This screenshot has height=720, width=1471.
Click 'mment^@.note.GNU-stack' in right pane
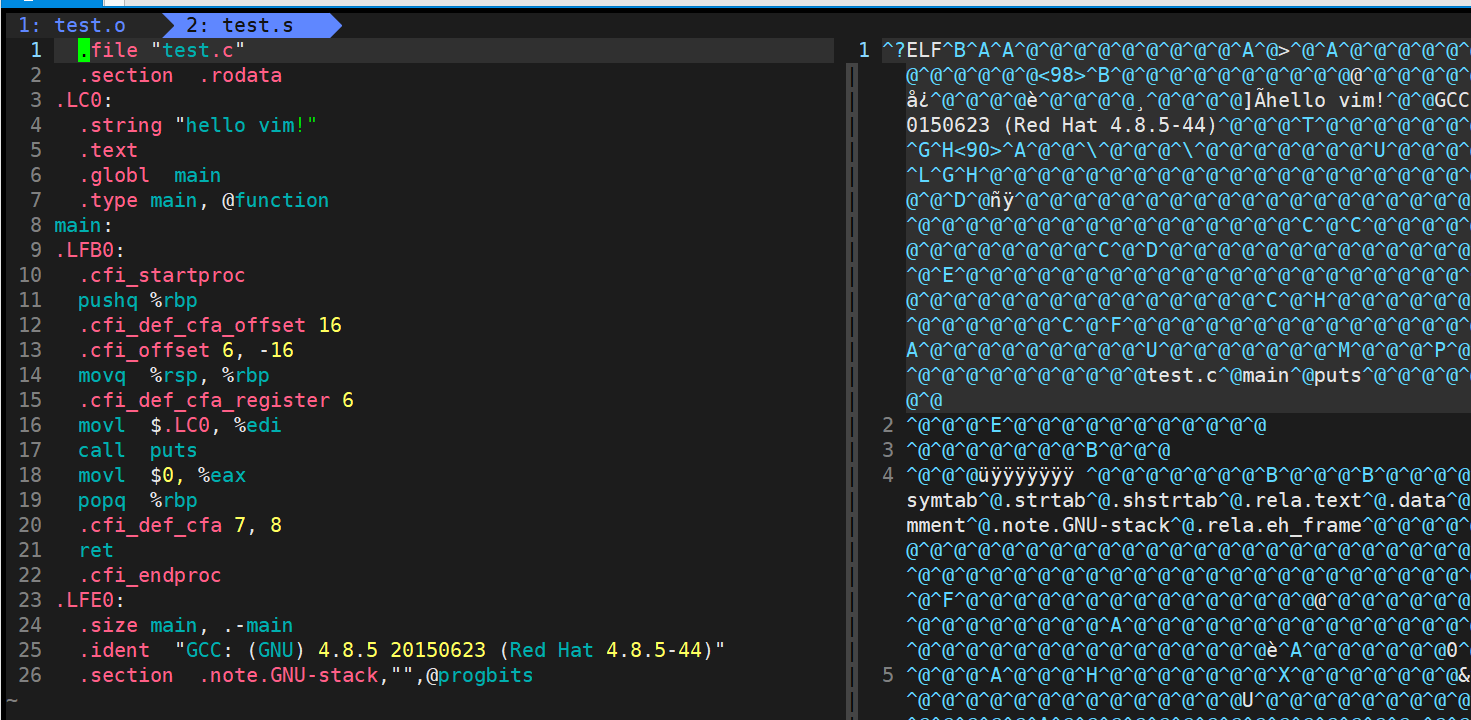tap(1038, 525)
